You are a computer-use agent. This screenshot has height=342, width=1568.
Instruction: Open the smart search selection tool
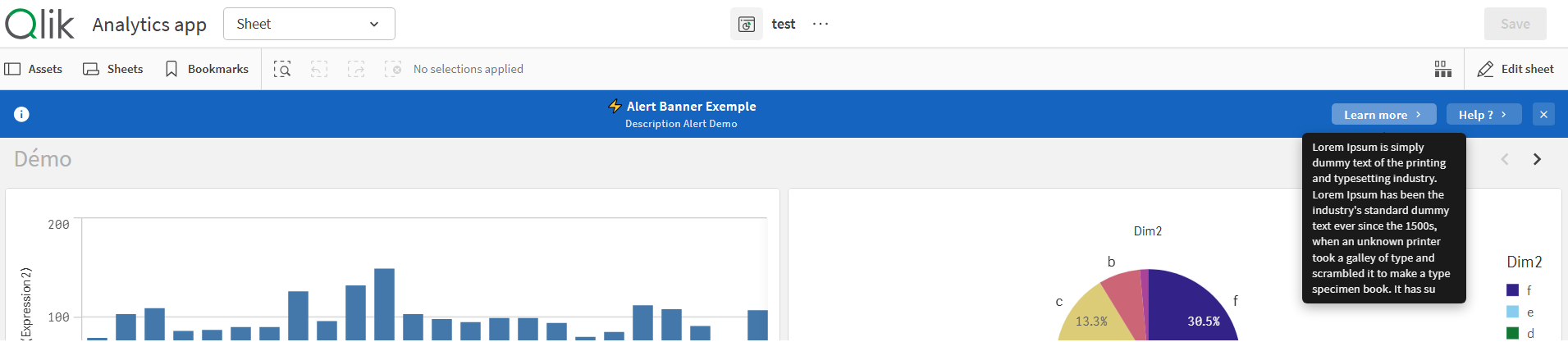282,70
